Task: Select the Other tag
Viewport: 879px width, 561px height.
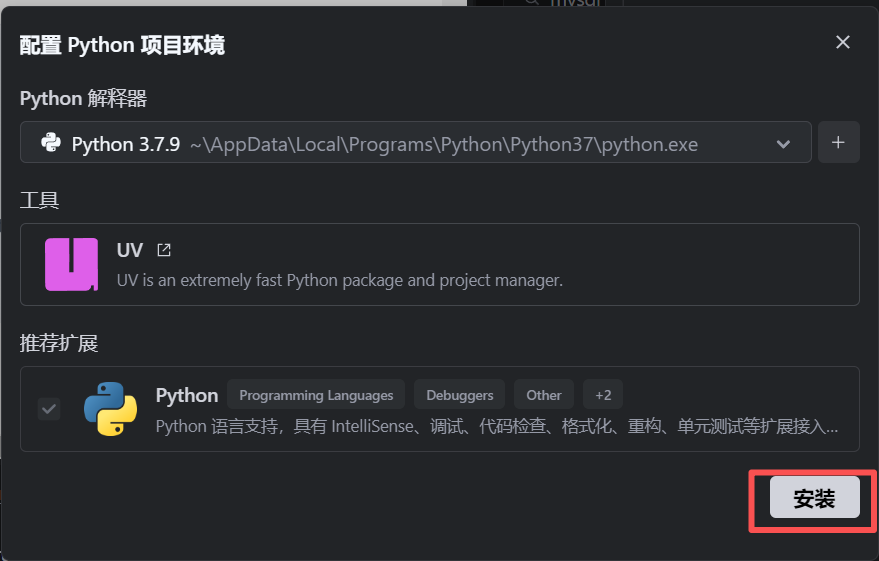Action: pos(544,395)
